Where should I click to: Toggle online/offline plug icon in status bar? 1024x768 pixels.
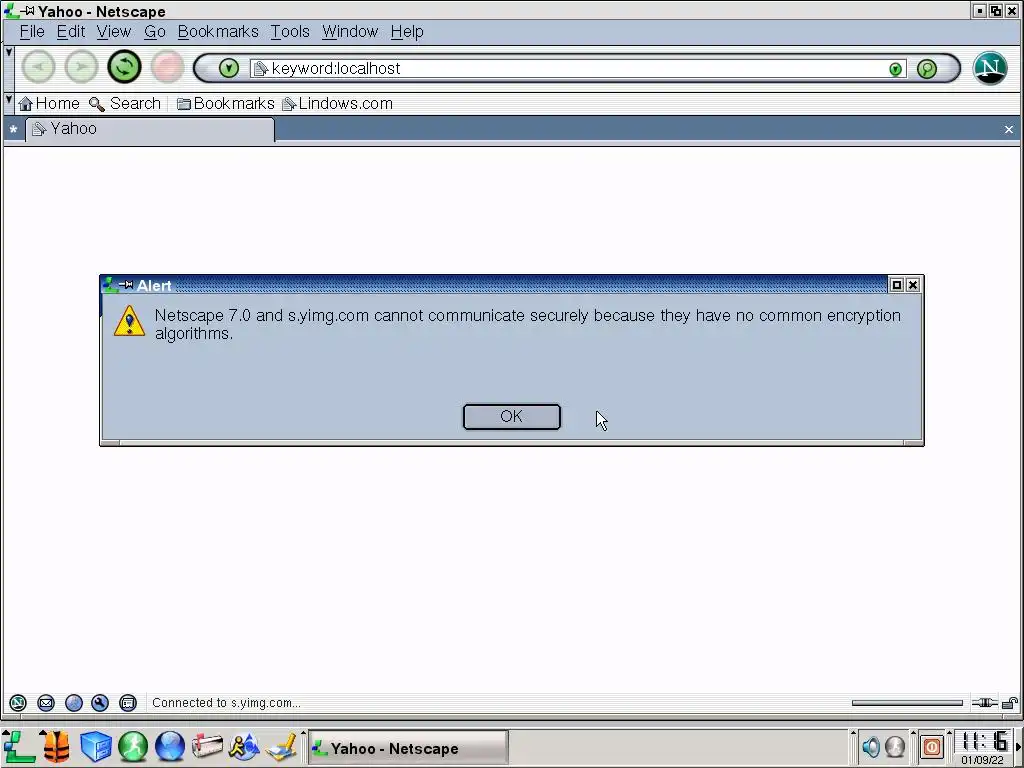(984, 703)
